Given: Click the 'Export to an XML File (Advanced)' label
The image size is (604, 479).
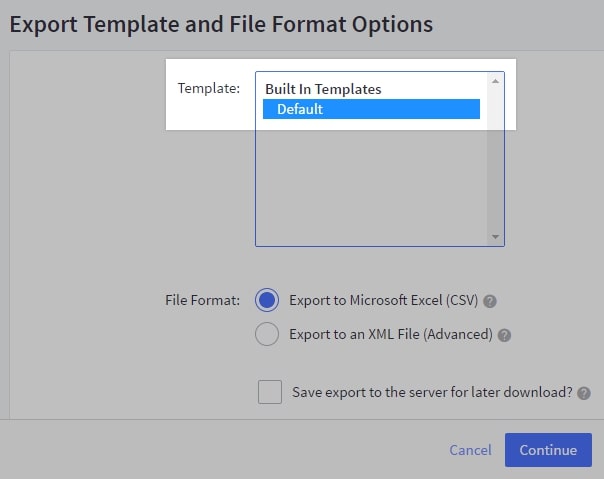Looking at the screenshot, I should 390,334.
